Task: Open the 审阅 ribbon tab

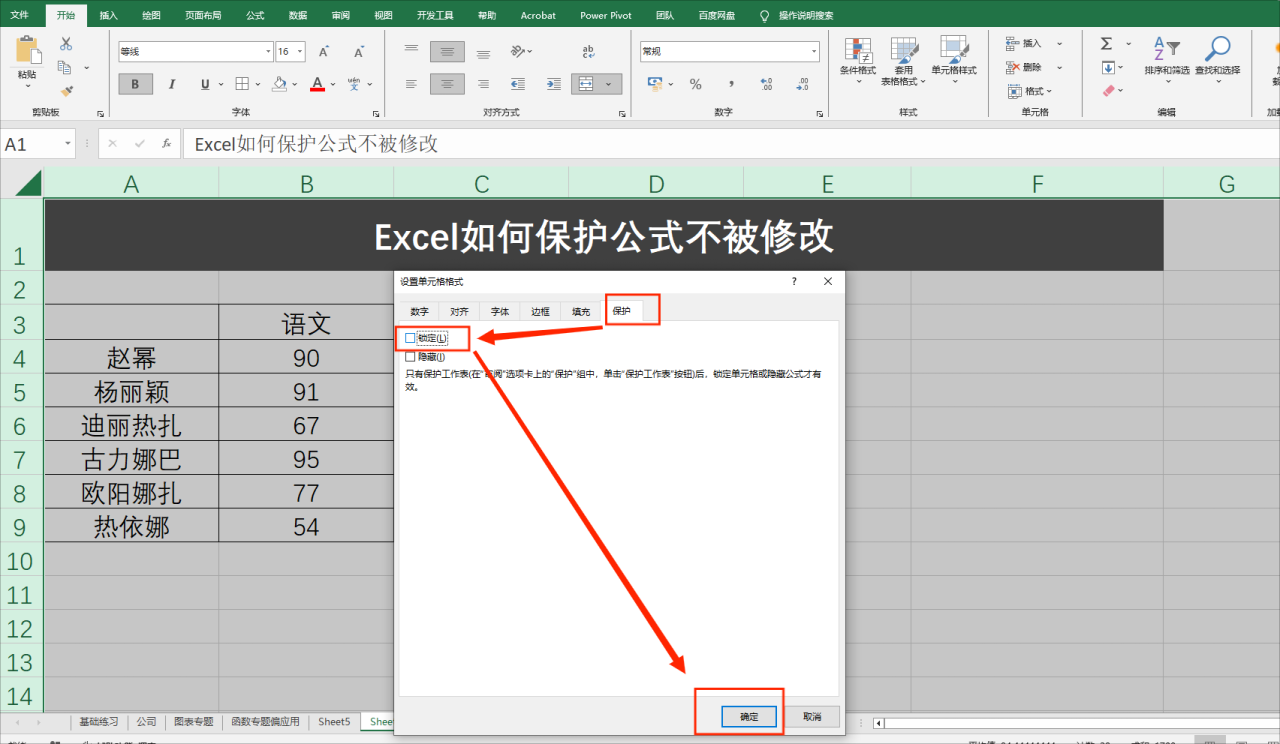Action: [341, 15]
